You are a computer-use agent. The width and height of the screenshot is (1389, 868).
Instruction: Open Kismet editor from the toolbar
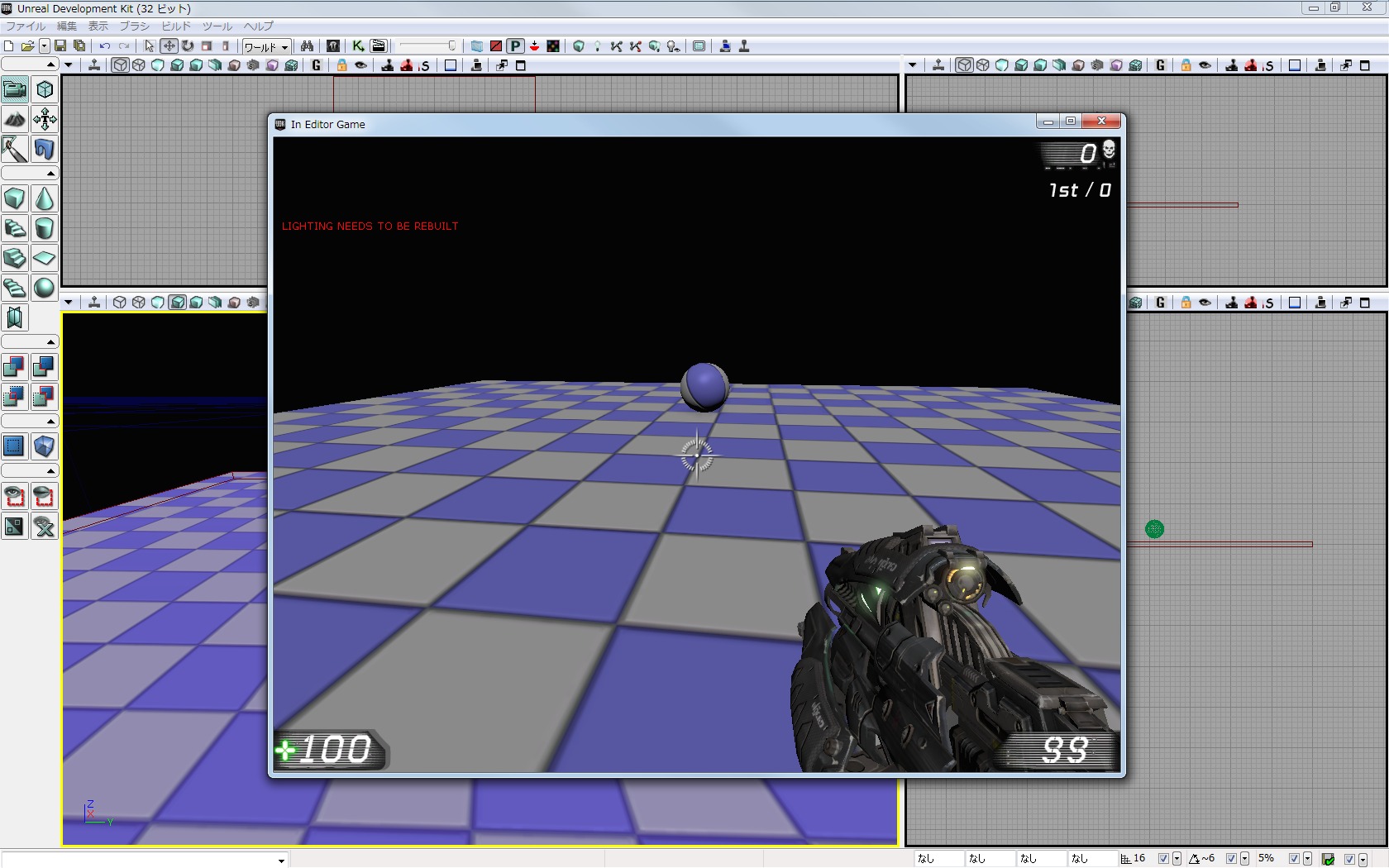(358, 46)
